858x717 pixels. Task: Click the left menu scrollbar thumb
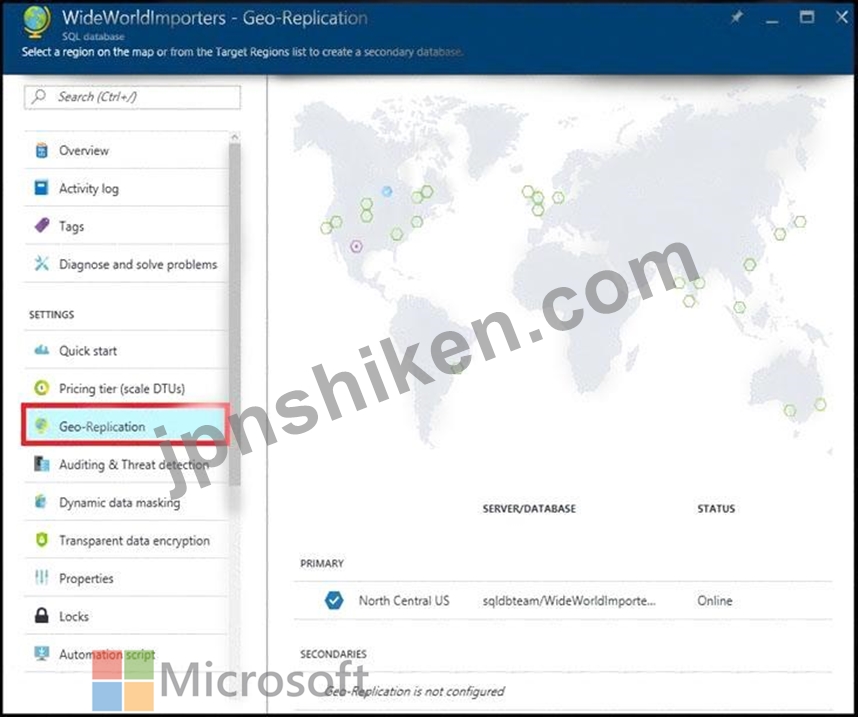coord(235,315)
